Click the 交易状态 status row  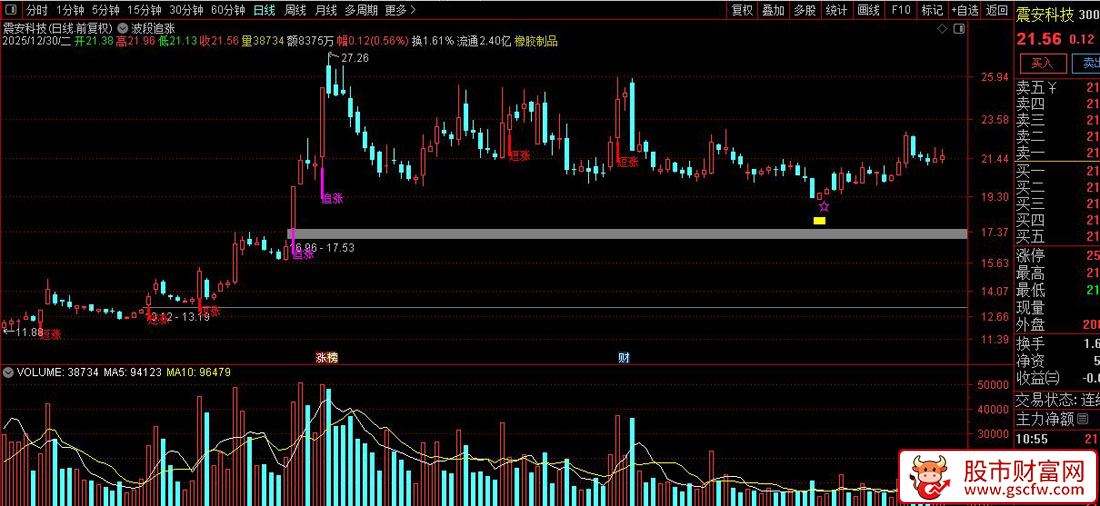click(1058, 400)
